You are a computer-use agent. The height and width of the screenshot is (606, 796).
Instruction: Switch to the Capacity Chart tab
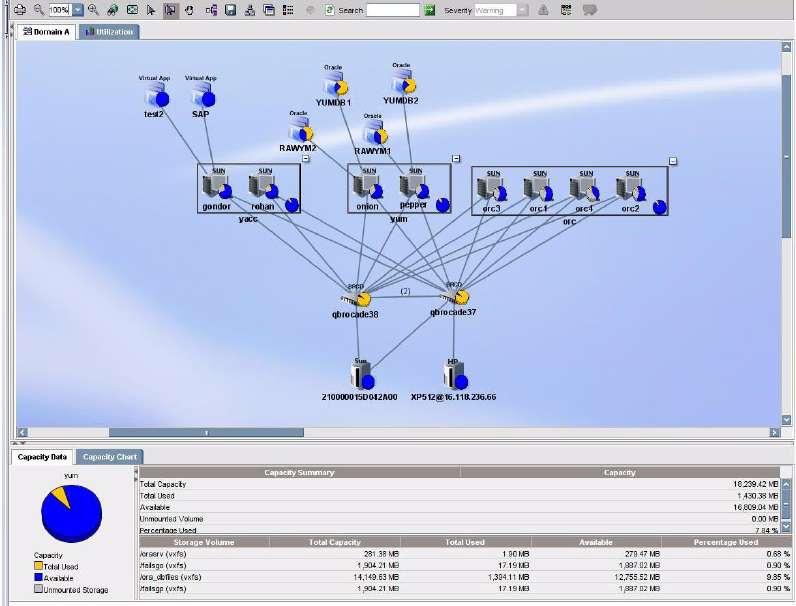(110, 457)
